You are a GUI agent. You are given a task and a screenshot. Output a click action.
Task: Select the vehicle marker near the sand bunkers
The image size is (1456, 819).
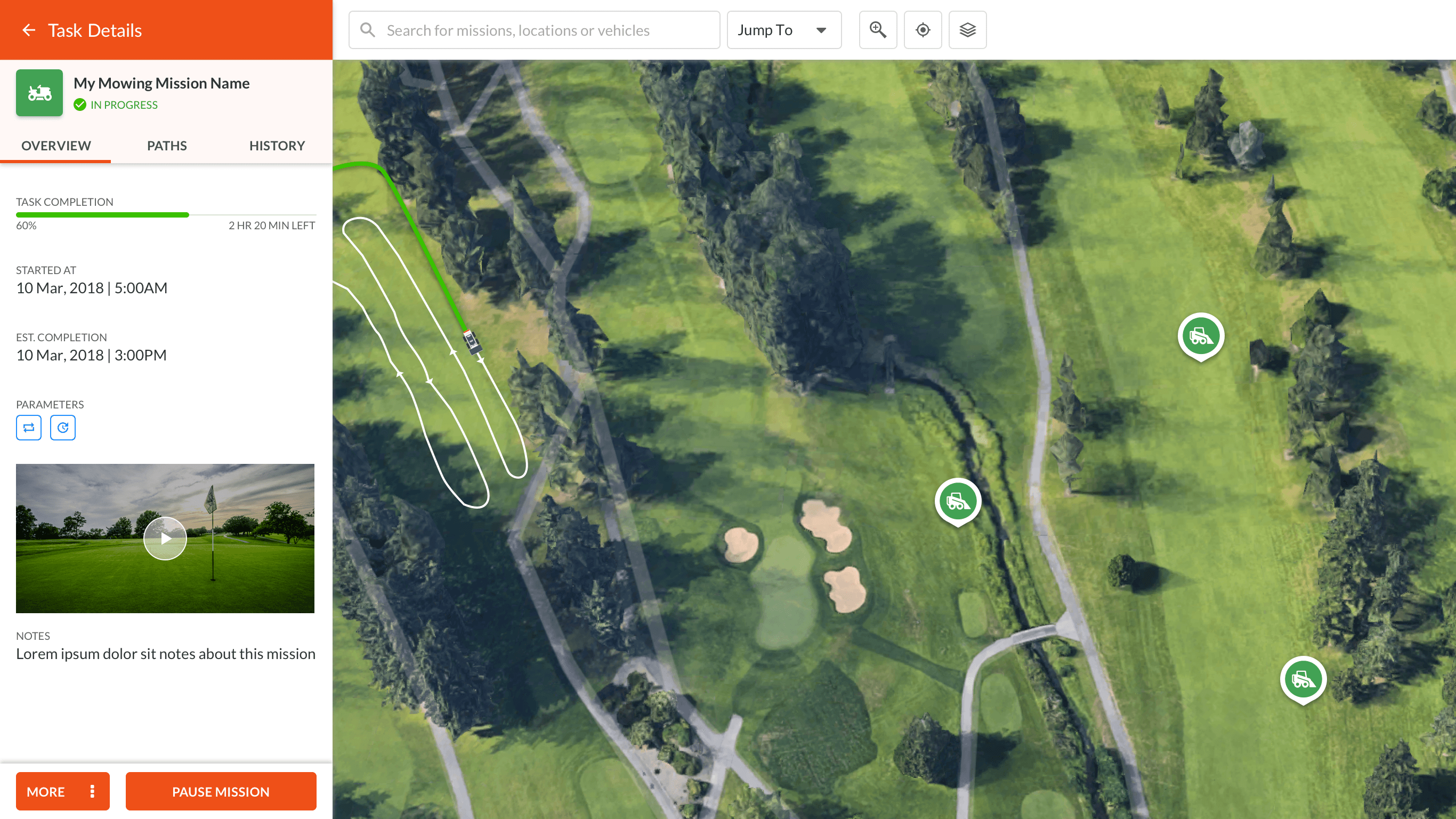[x=958, y=502]
